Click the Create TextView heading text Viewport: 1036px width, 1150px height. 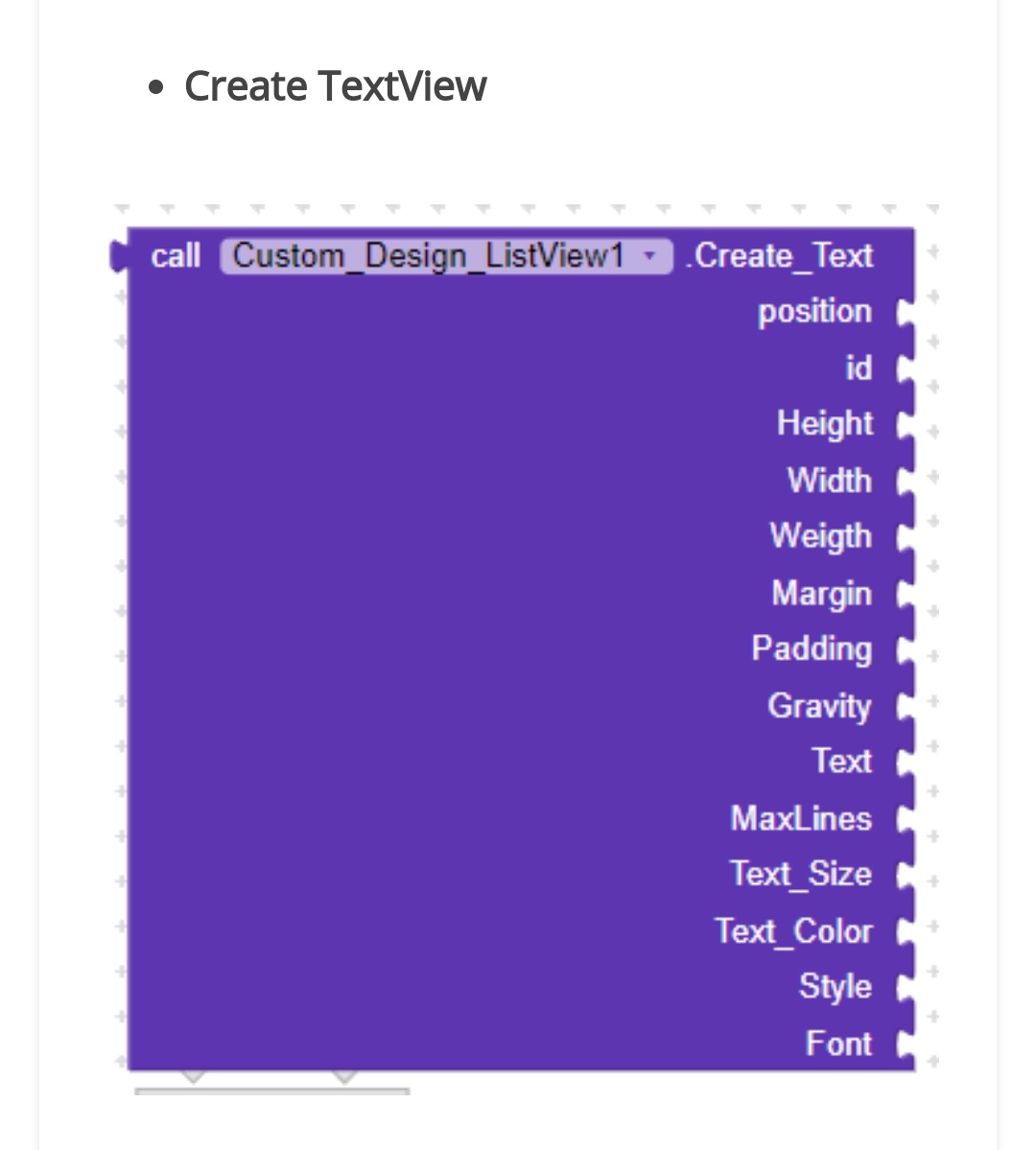tap(335, 86)
